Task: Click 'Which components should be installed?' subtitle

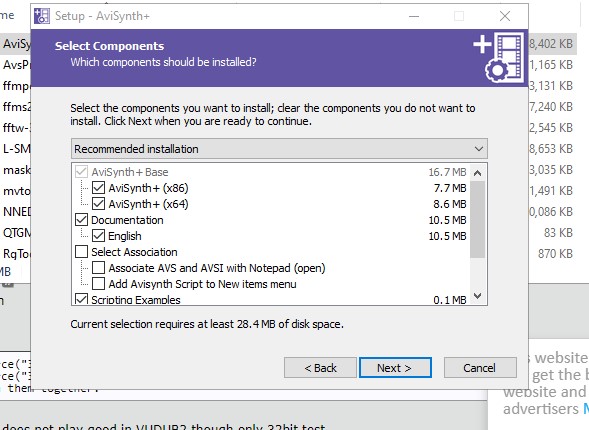Action: click(x=163, y=62)
